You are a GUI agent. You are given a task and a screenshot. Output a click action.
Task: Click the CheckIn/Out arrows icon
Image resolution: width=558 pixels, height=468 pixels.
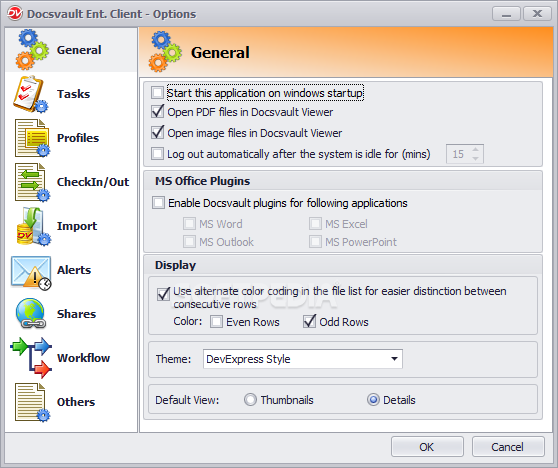pos(32,182)
